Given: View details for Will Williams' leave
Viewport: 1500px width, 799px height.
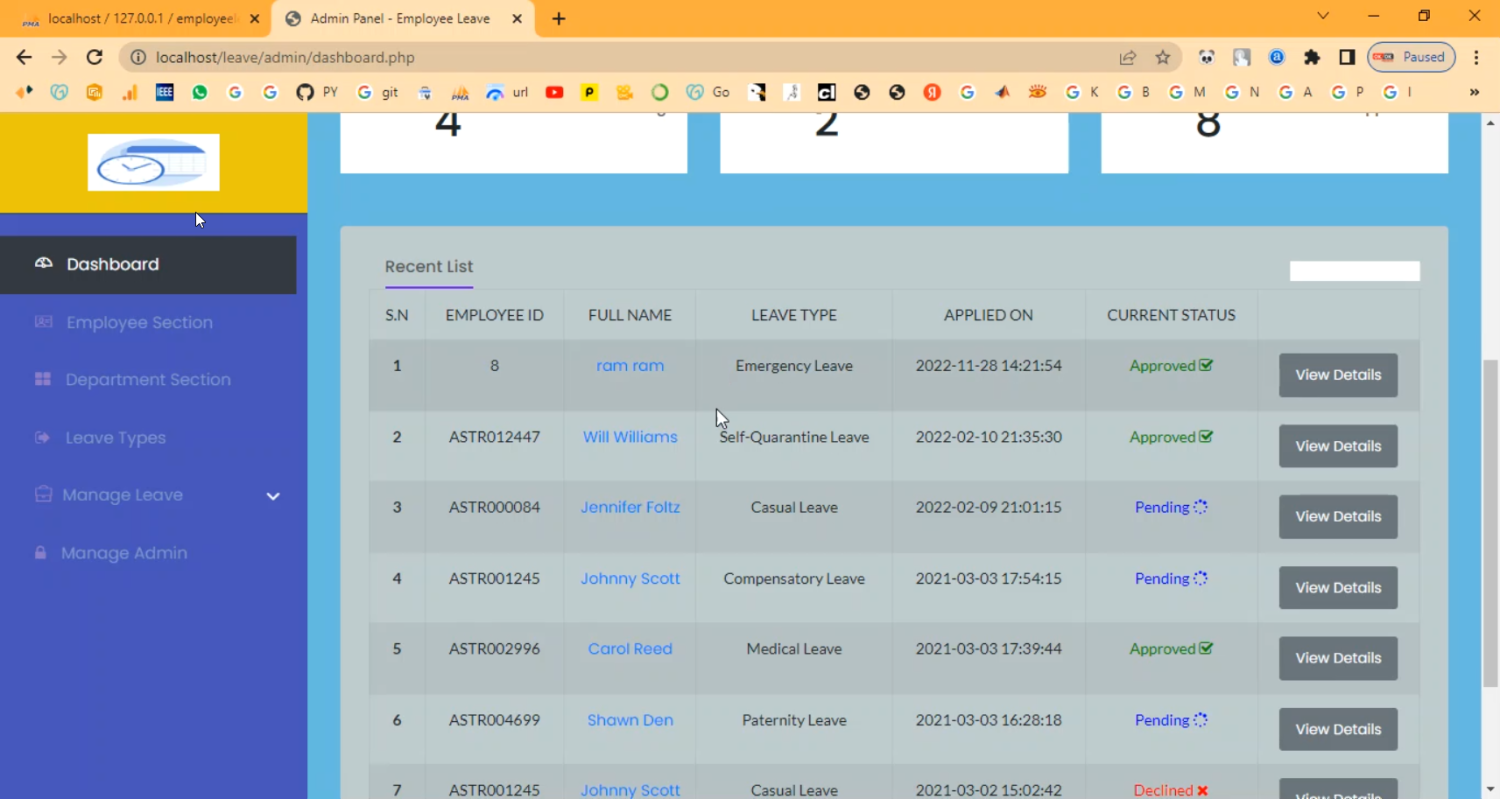Looking at the screenshot, I should tap(1337, 446).
